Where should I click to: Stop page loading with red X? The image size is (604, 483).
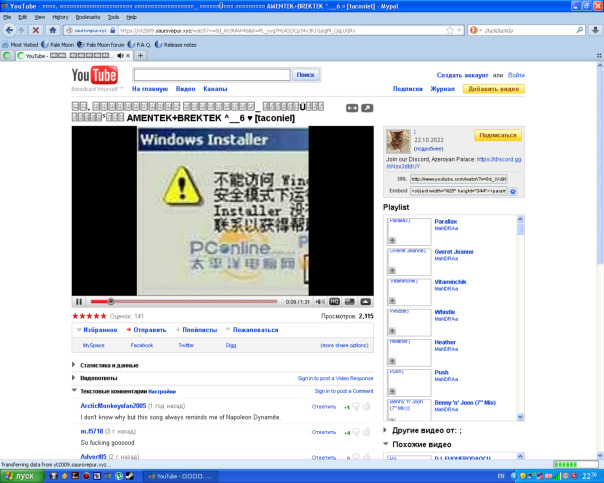(36, 30)
